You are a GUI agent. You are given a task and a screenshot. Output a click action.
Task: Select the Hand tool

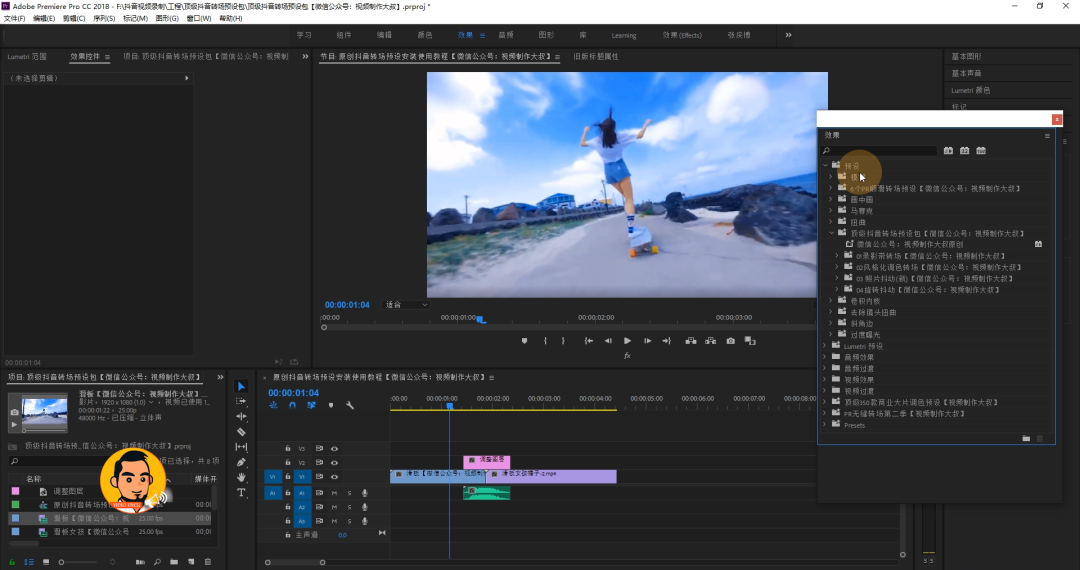coord(241,477)
